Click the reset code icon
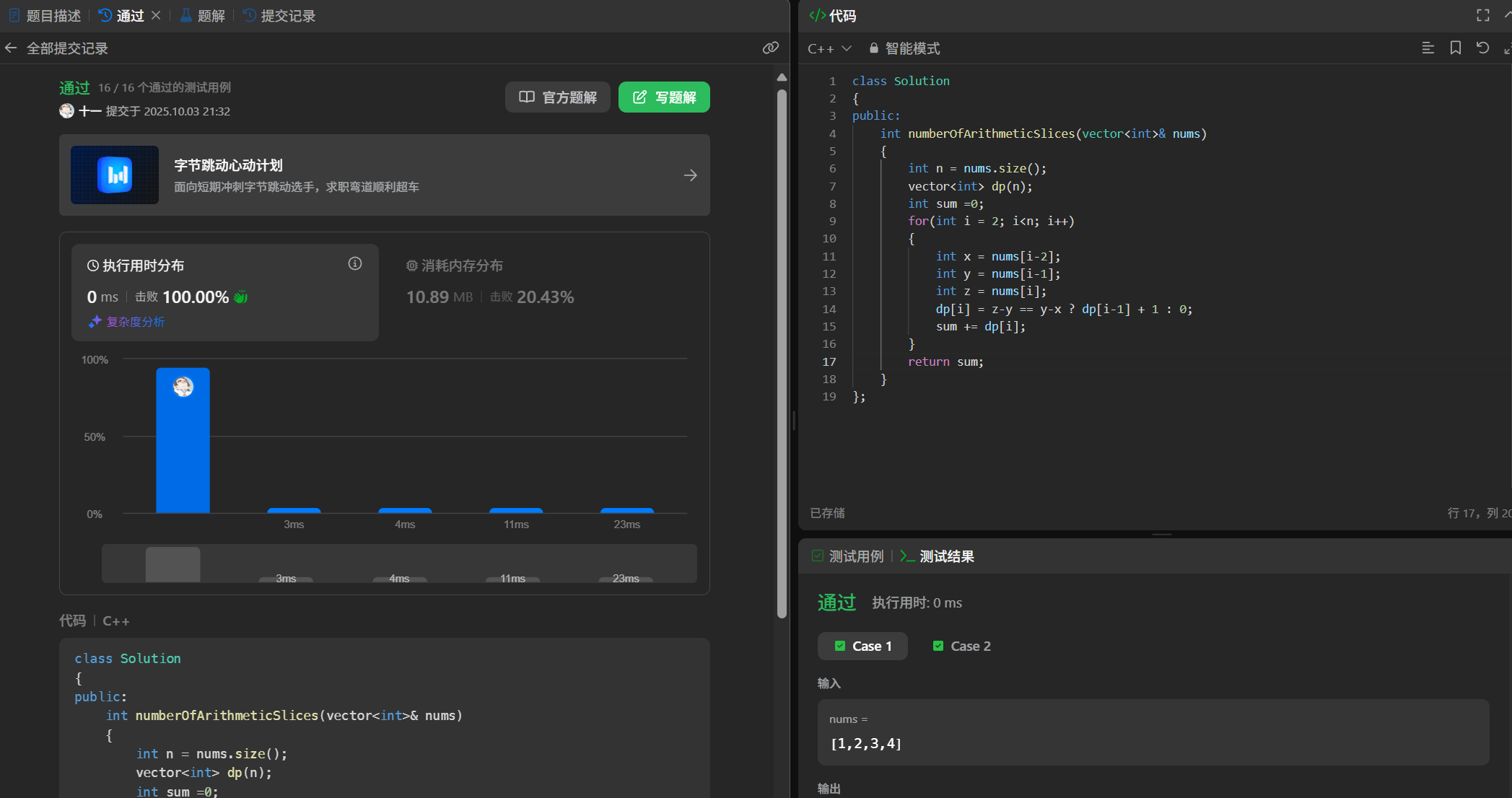The height and width of the screenshot is (798, 1512). coord(1482,48)
